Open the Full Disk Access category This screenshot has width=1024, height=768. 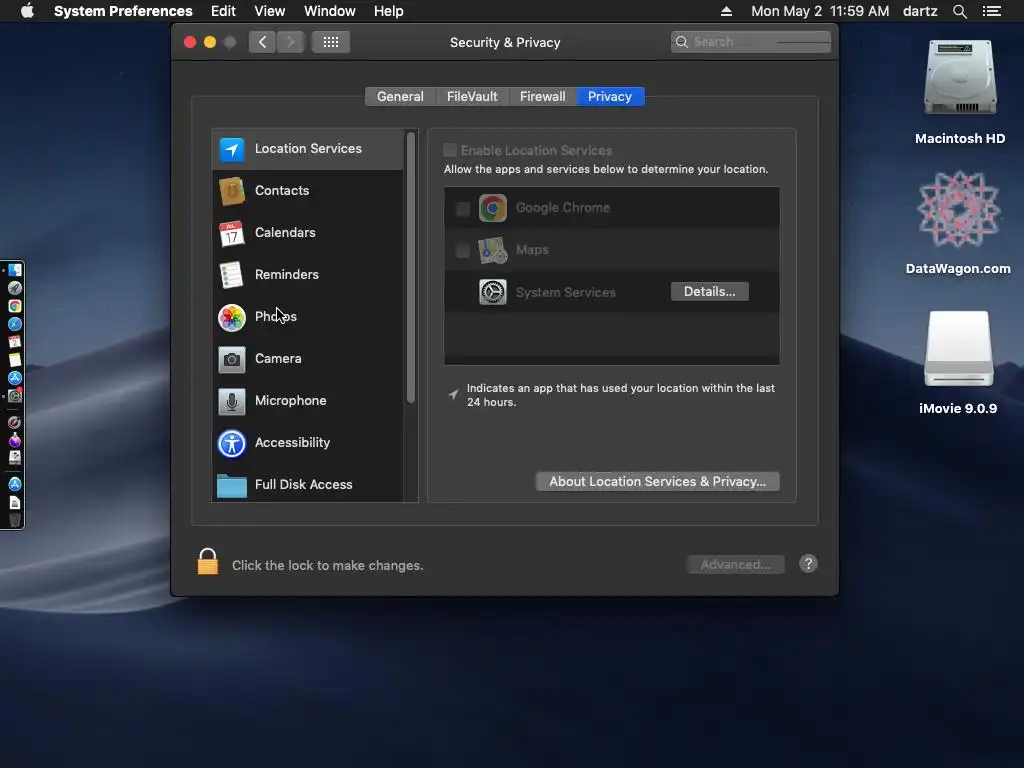click(308, 484)
